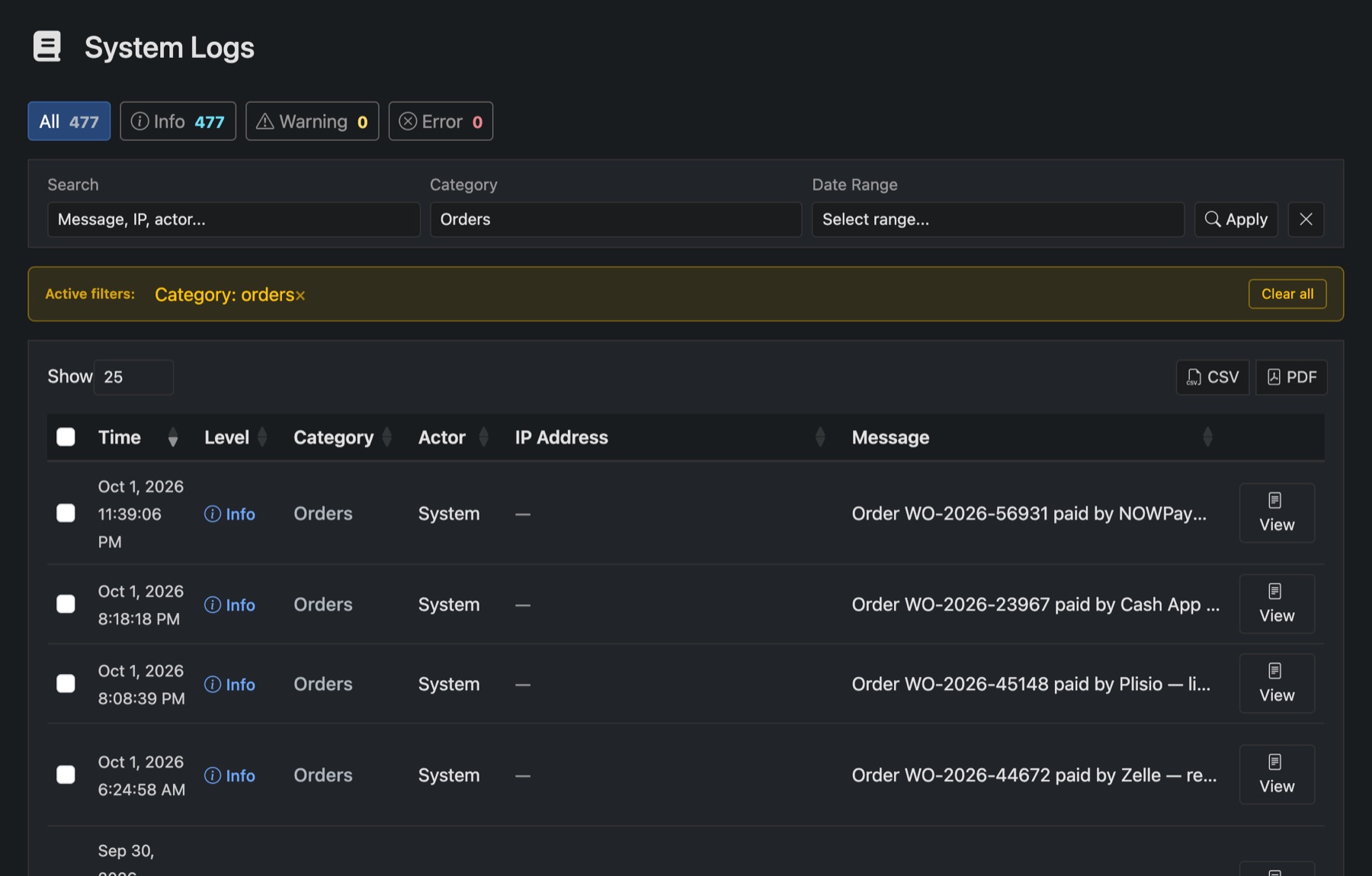
Task: Click Info level icon for WO-2026-23967 row
Action: coord(213,605)
